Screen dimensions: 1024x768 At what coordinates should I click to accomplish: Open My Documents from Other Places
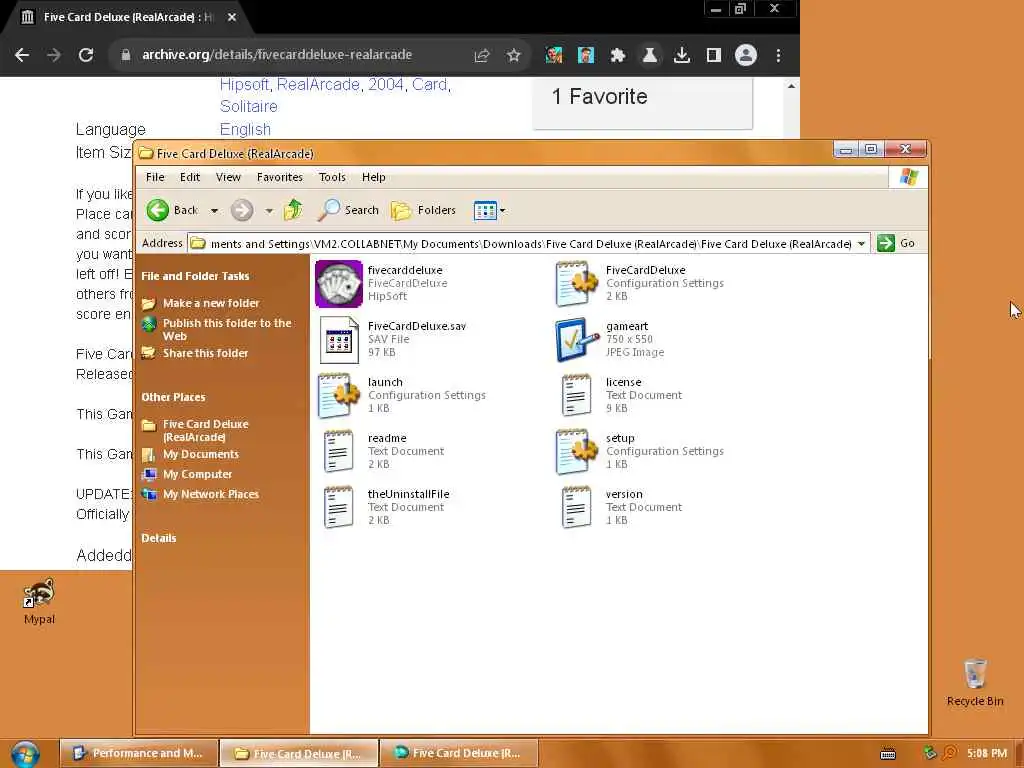coord(200,454)
